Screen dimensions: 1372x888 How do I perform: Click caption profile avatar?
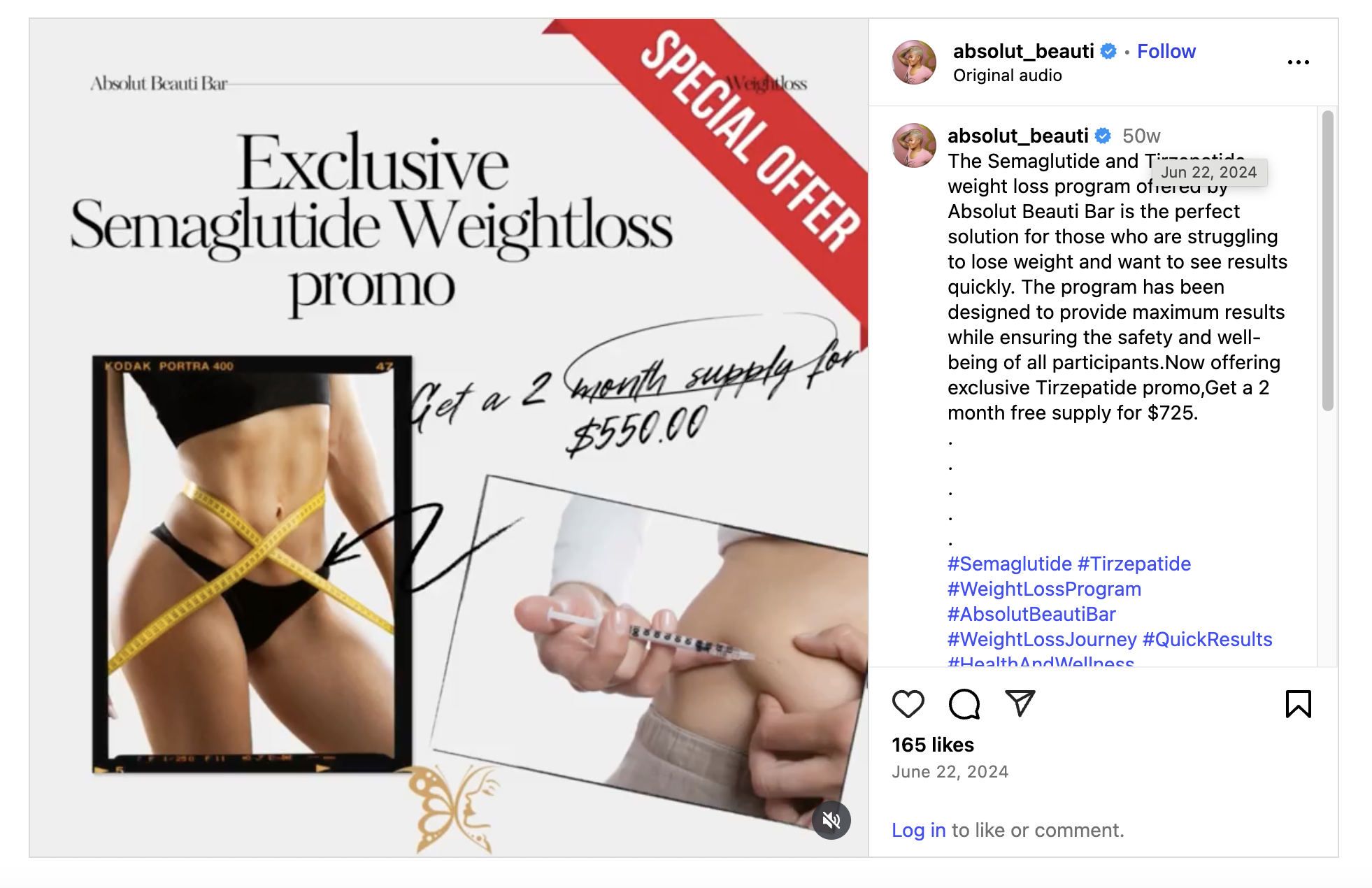tap(914, 145)
